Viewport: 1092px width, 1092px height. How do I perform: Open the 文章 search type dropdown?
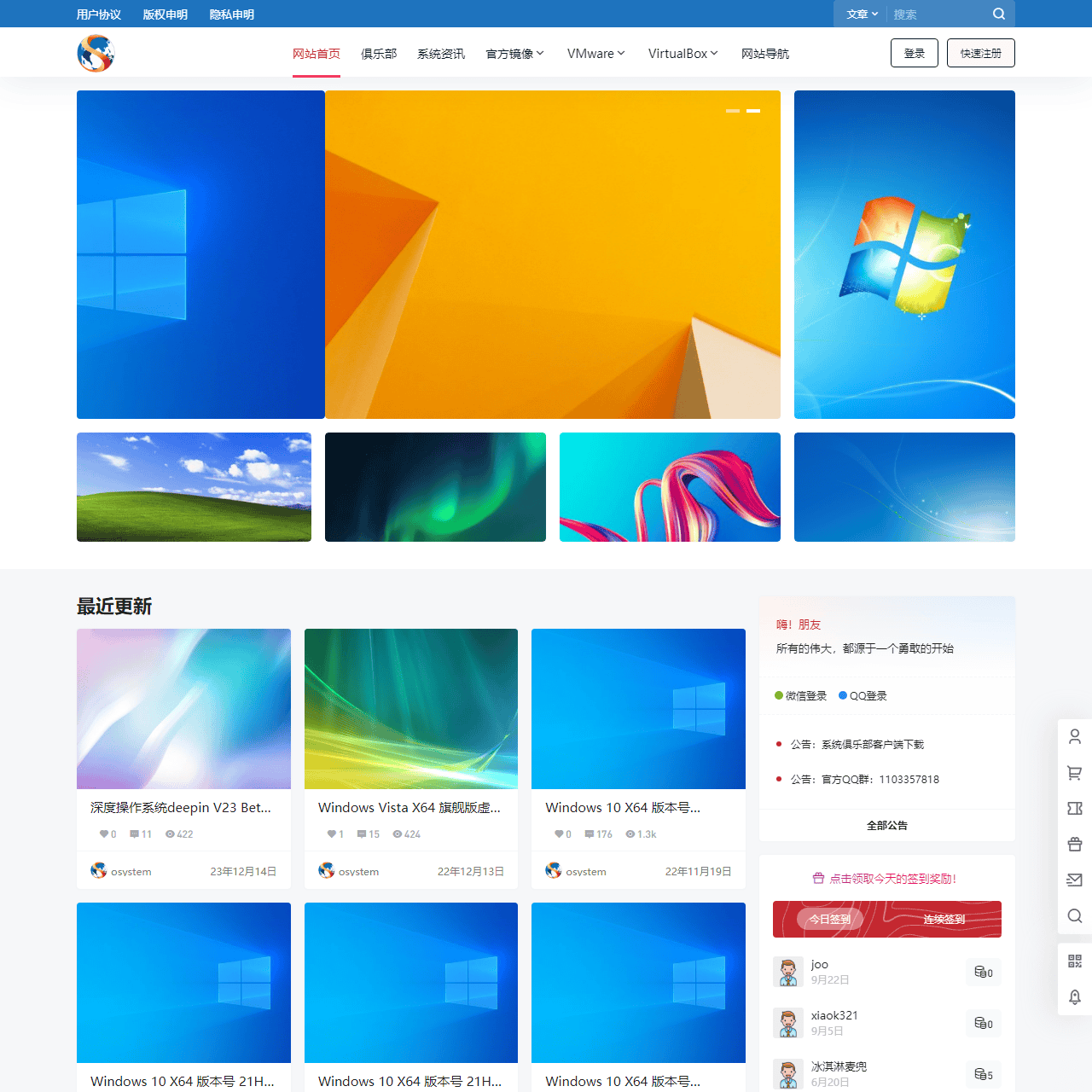pos(862,14)
